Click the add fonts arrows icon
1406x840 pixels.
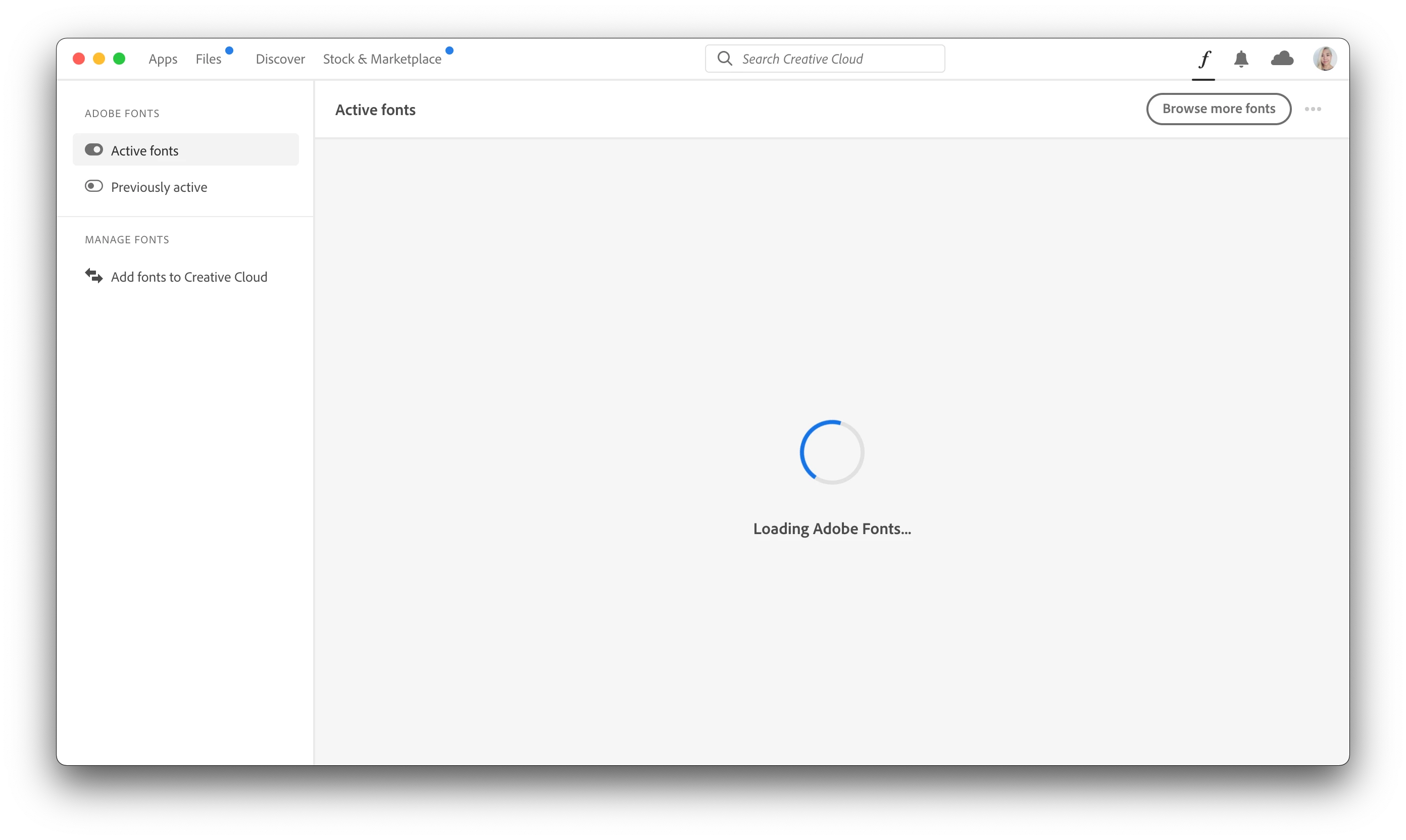(93, 276)
